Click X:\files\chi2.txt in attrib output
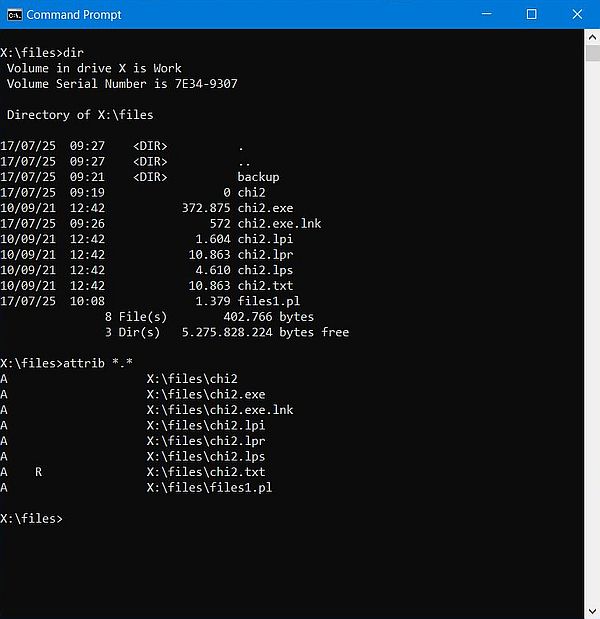Image resolution: width=600 pixels, height=619 pixels. 206,472
